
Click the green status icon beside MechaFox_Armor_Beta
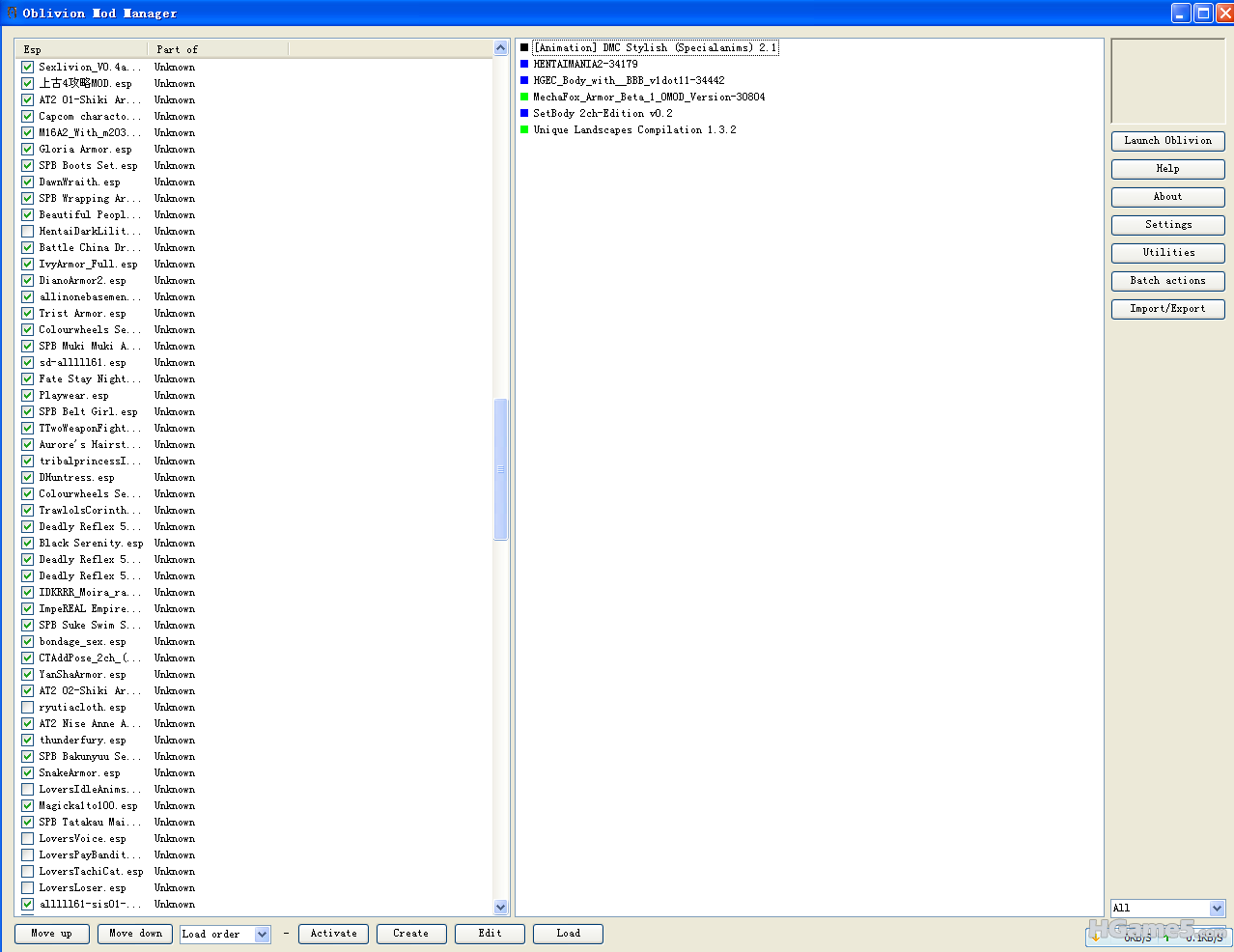[524, 97]
